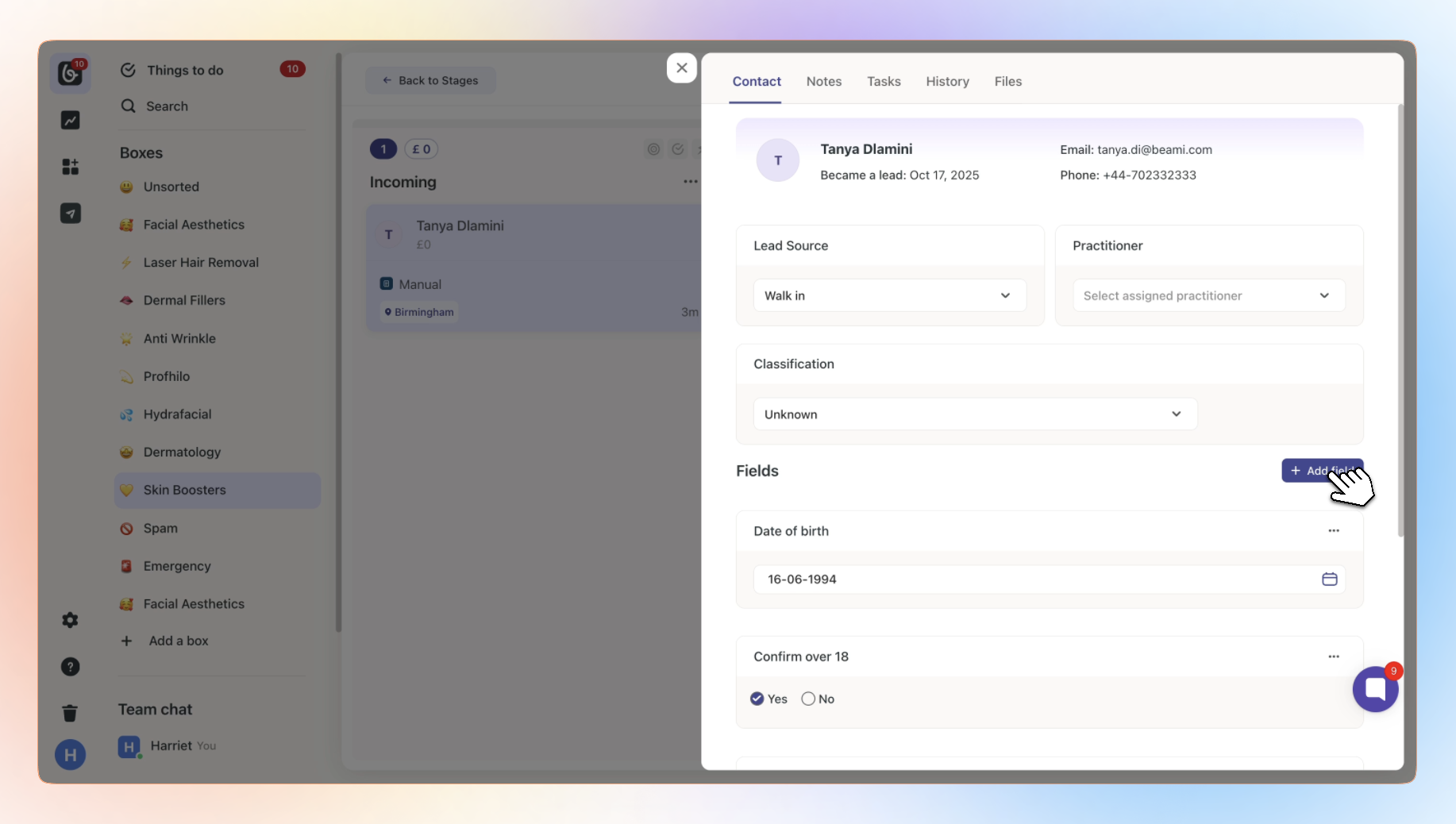Open the Skin Boosters box

(x=218, y=491)
